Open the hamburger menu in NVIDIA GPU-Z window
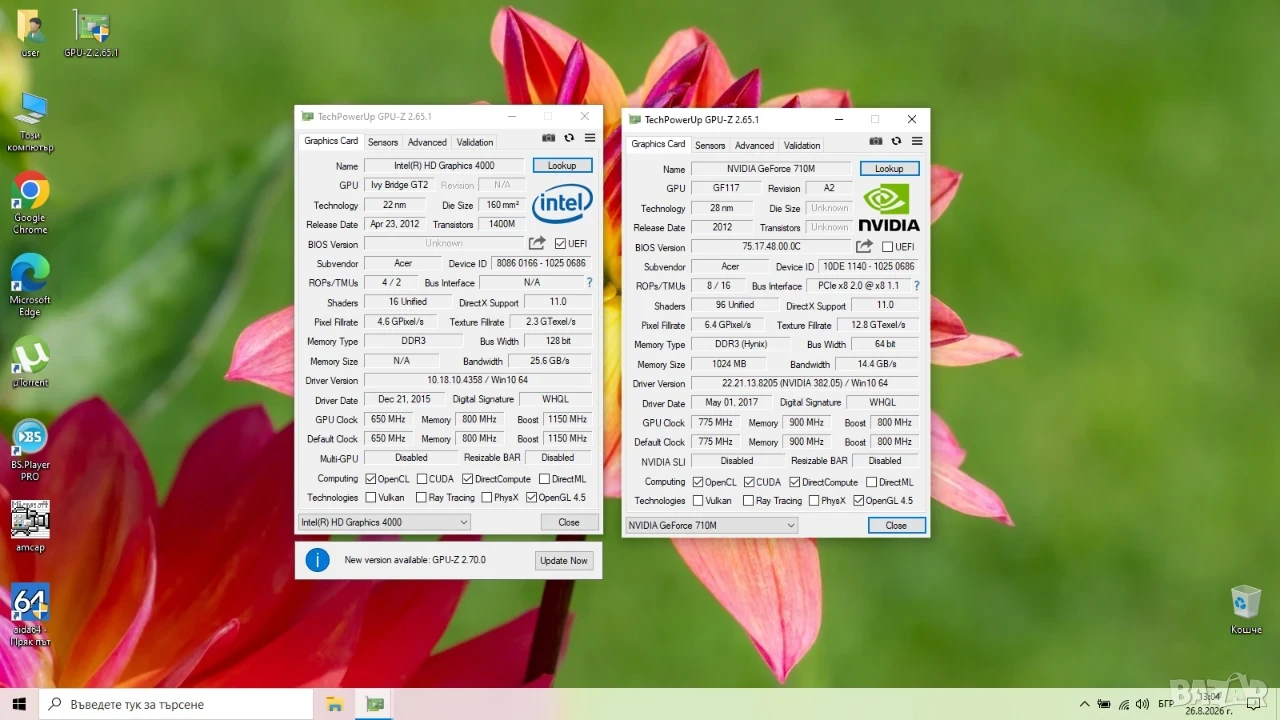Image resolution: width=1280 pixels, height=720 pixels. point(917,141)
